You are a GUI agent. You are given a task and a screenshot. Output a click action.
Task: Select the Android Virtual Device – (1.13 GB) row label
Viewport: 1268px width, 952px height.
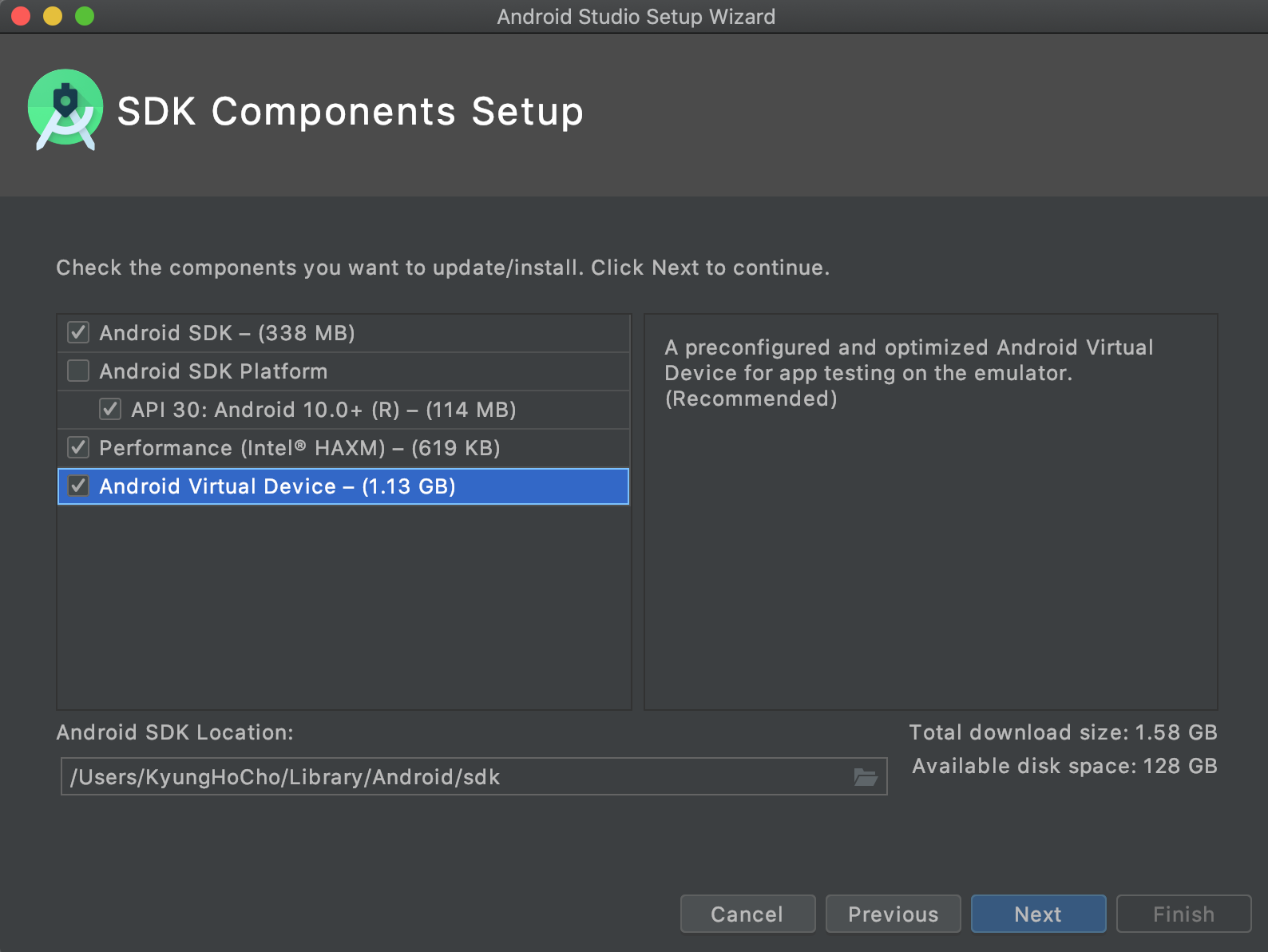(x=277, y=486)
